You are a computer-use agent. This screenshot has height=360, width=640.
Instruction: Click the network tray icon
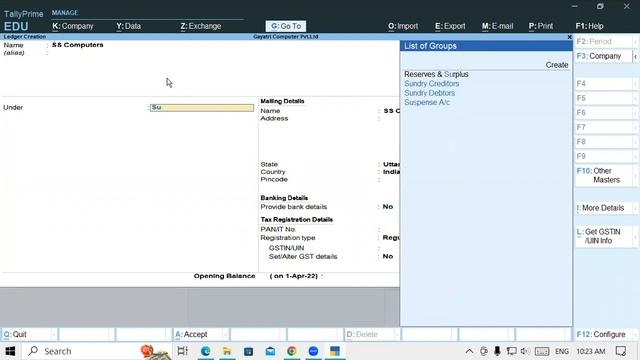[511, 351]
